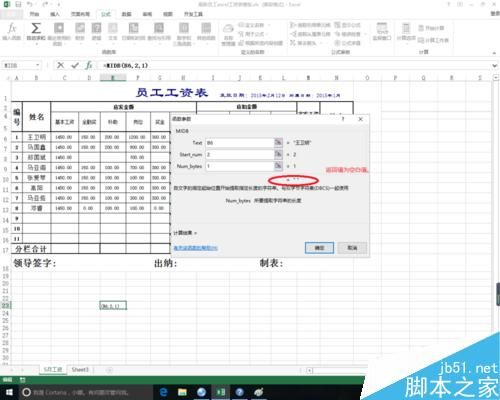Expand the Name Box dropdown
Image resolution: width=500 pixels, height=400 pixels.
(38, 65)
